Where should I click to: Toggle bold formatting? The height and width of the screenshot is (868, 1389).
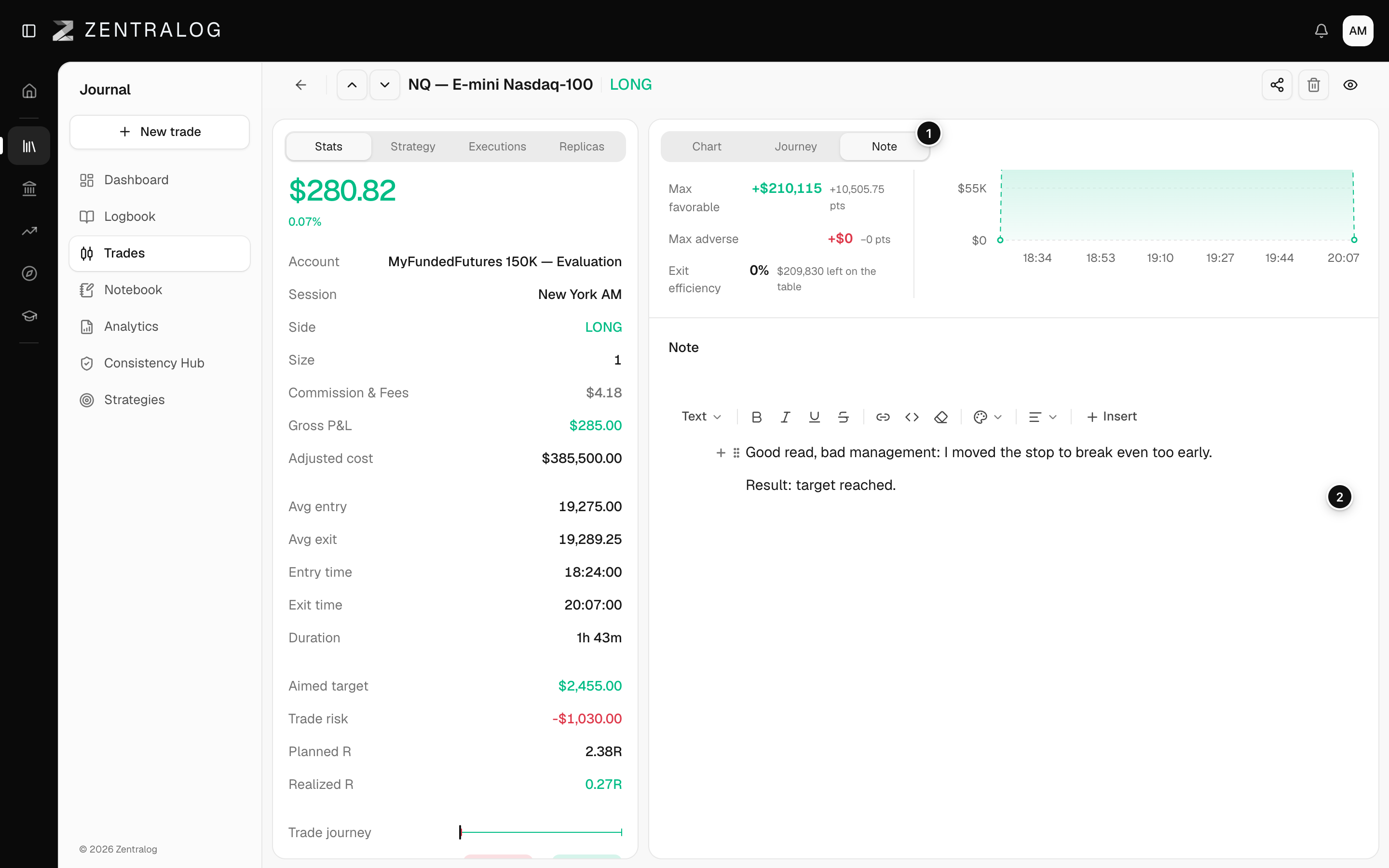coord(757,417)
